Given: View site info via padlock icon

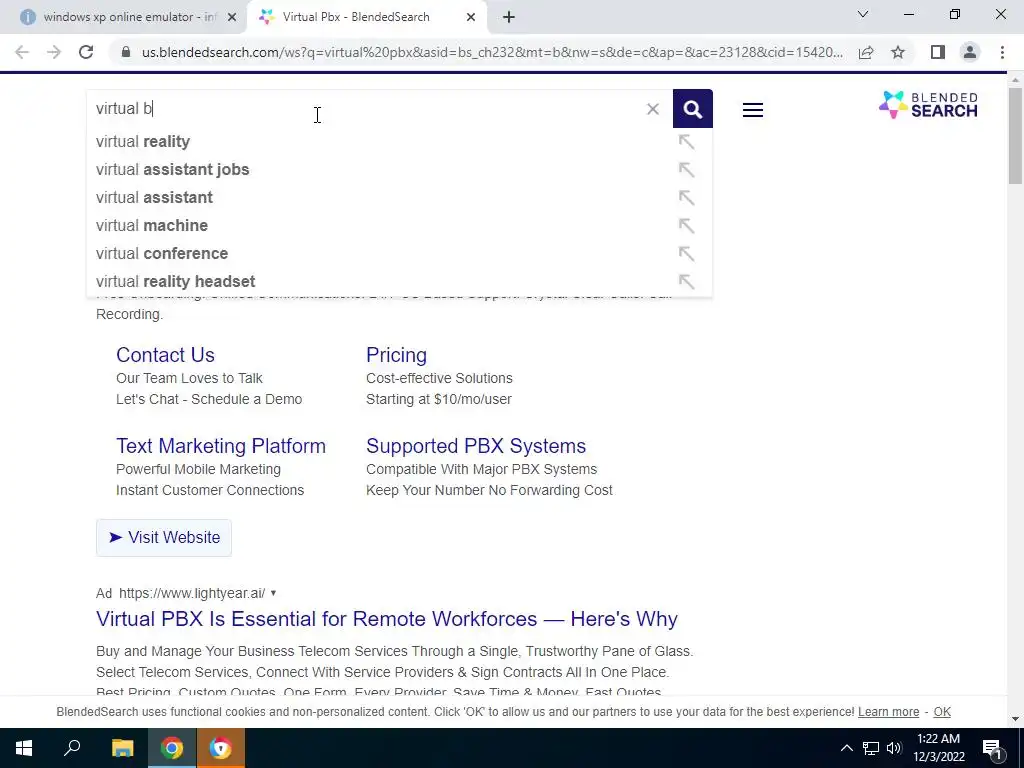Looking at the screenshot, I should click(126, 52).
